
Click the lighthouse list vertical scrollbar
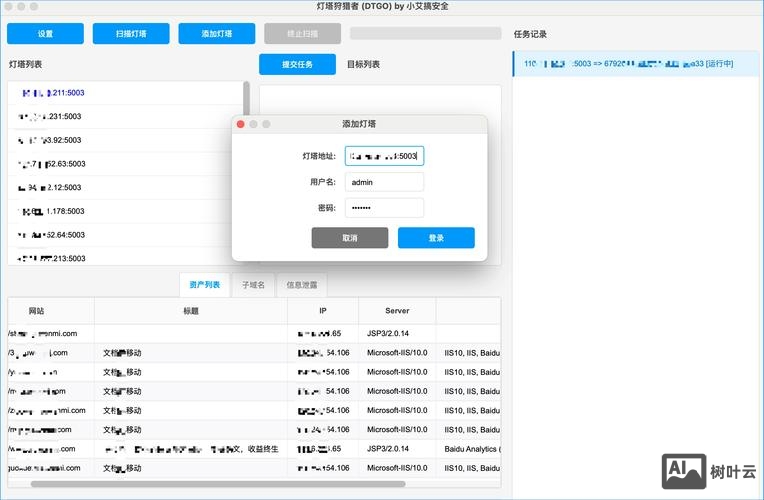(247, 97)
